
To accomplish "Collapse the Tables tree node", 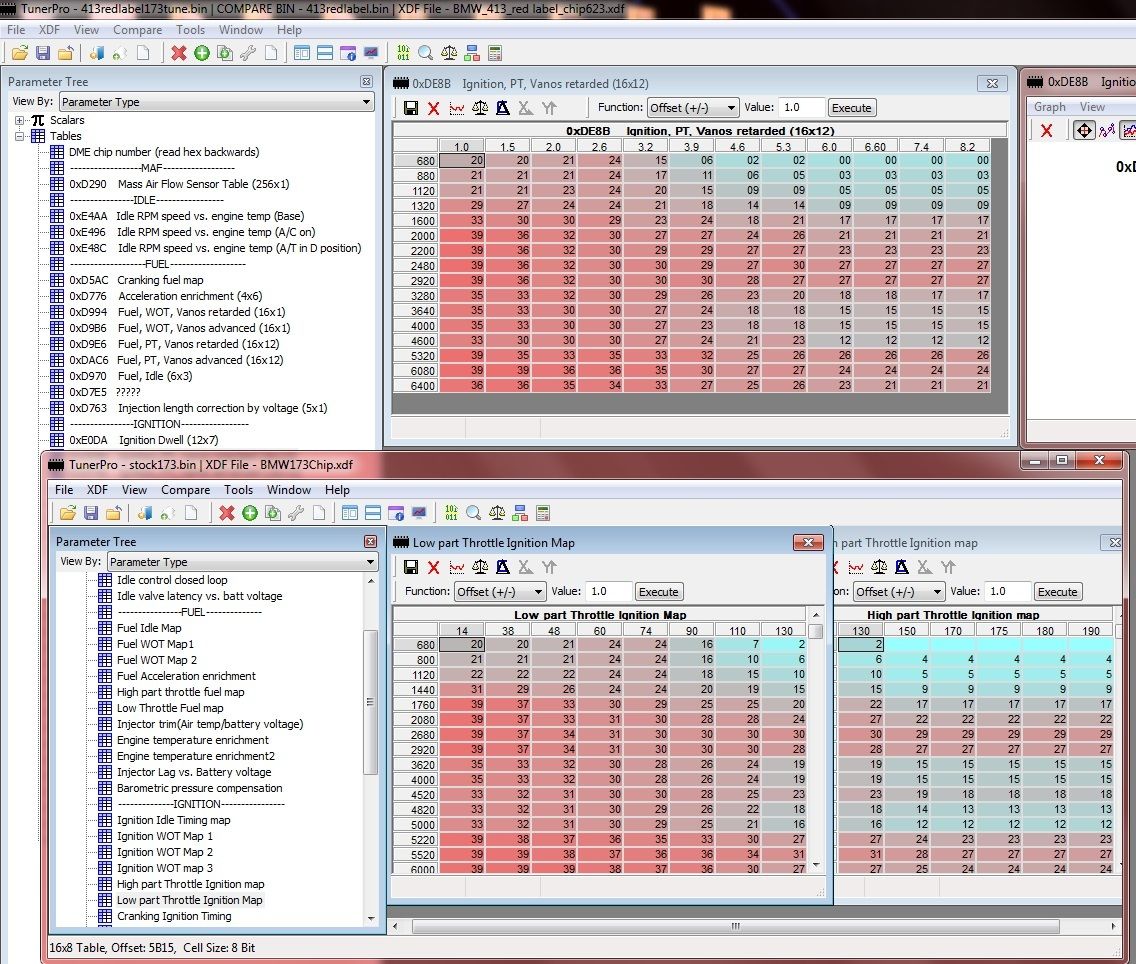I will pyautogui.click(x=19, y=136).
